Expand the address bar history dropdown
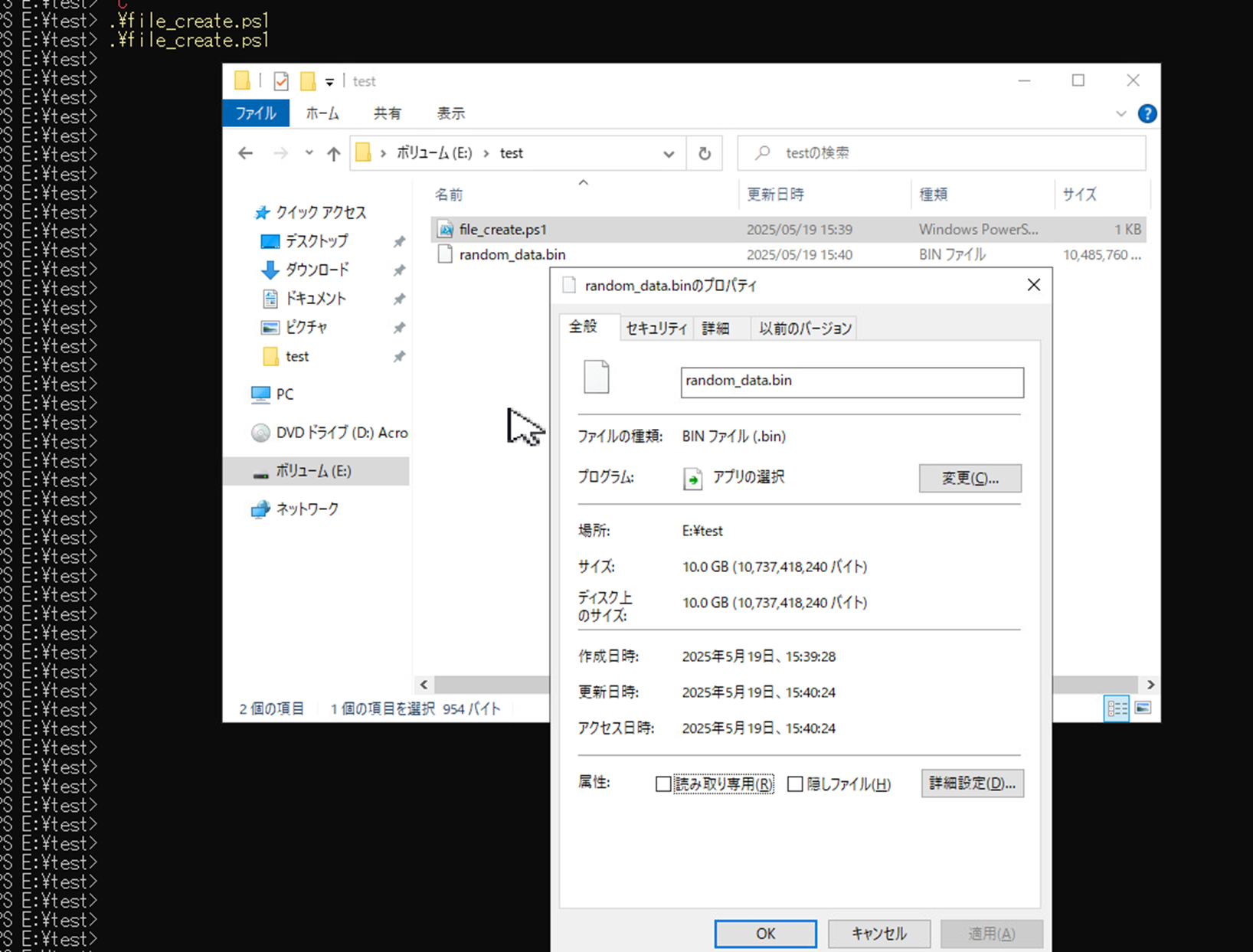 pyautogui.click(x=669, y=153)
